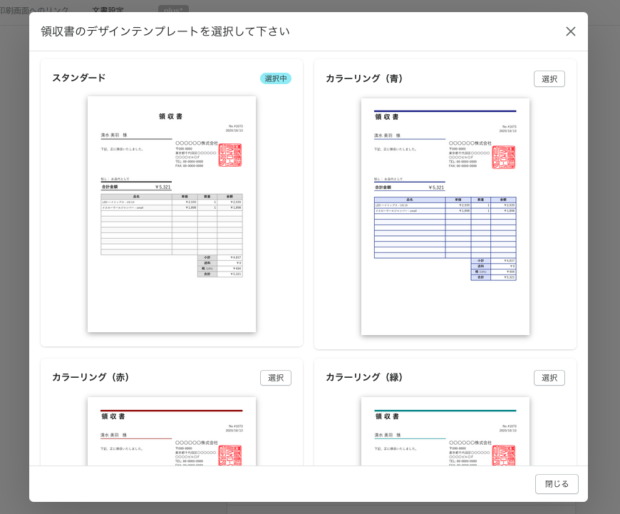Choose the カラーリング（赤） template via 選択
This screenshot has width=620, height=514.
coord(275,378)
